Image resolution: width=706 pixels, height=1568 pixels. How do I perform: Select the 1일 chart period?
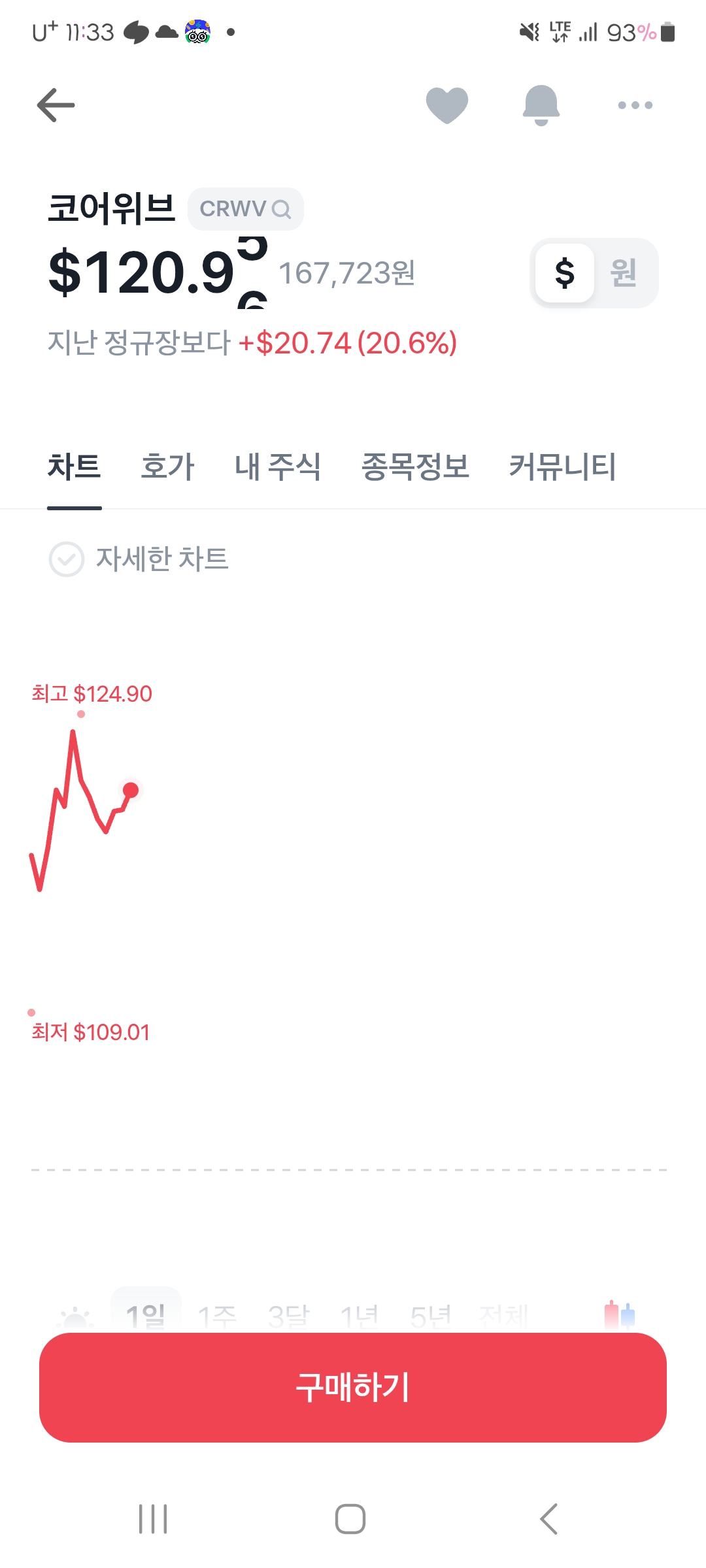pos(146,1315)
